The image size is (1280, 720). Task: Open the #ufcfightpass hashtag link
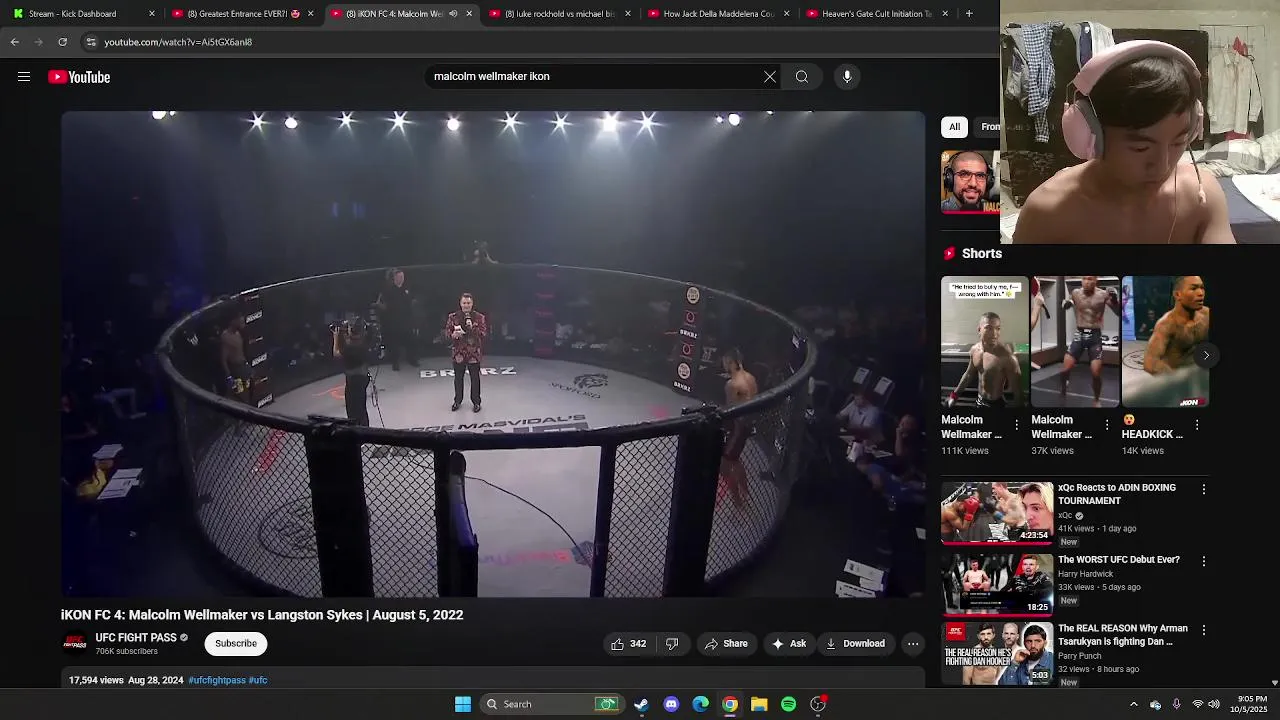217,680
